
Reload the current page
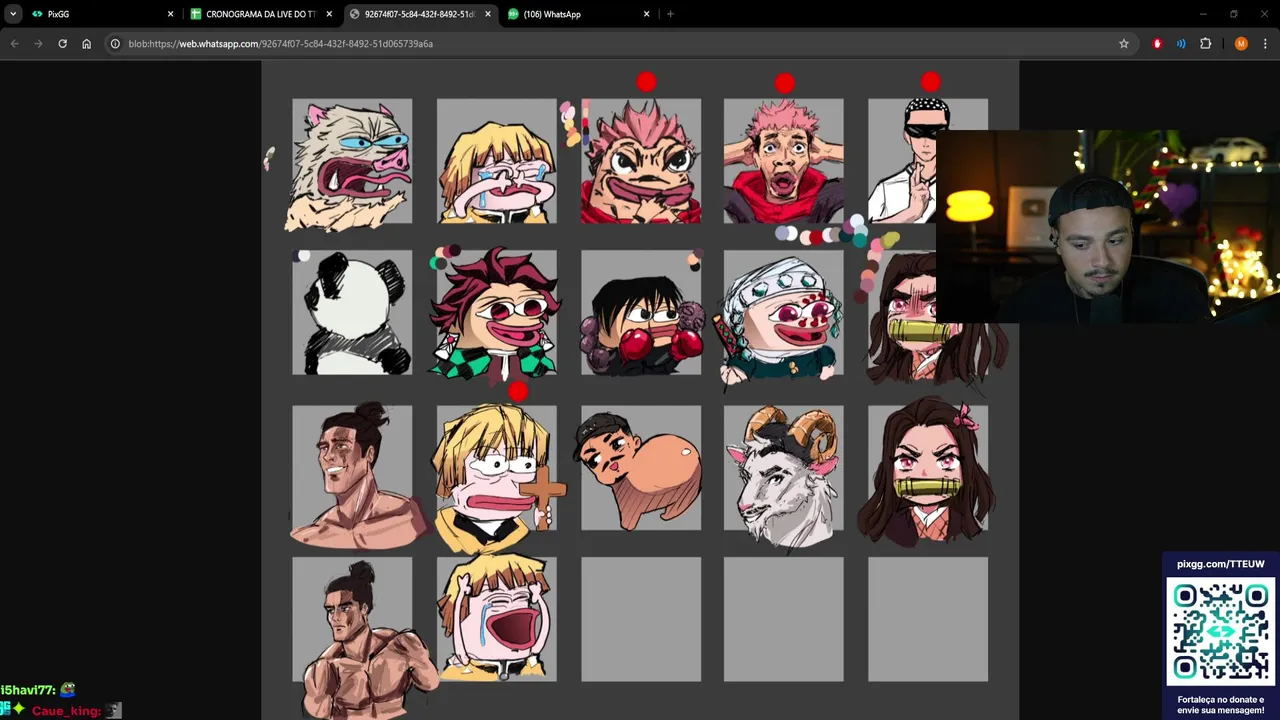click(62, 44)
